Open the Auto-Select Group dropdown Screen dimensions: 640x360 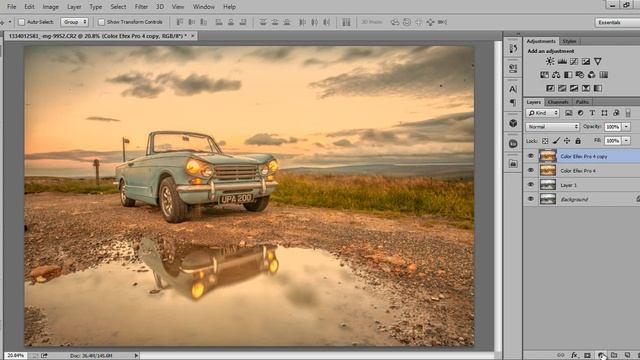point(74,22)
